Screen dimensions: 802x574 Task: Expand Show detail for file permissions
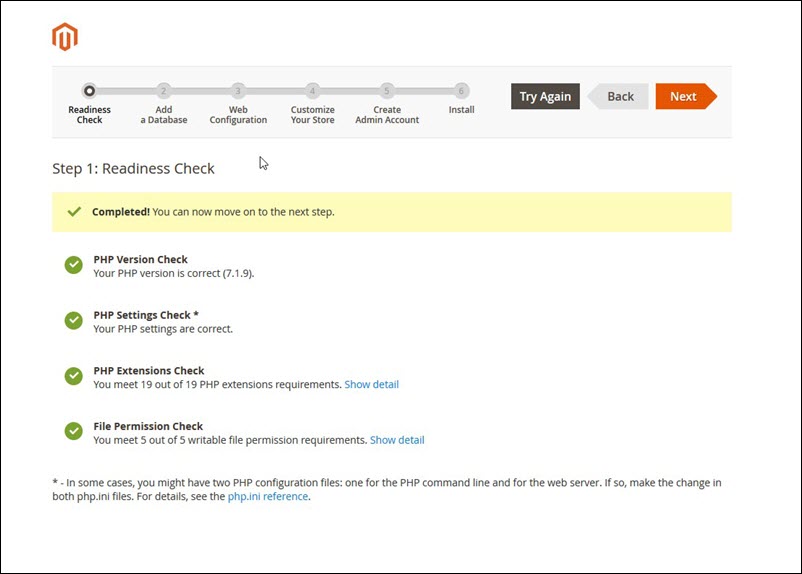click(397, 440)
